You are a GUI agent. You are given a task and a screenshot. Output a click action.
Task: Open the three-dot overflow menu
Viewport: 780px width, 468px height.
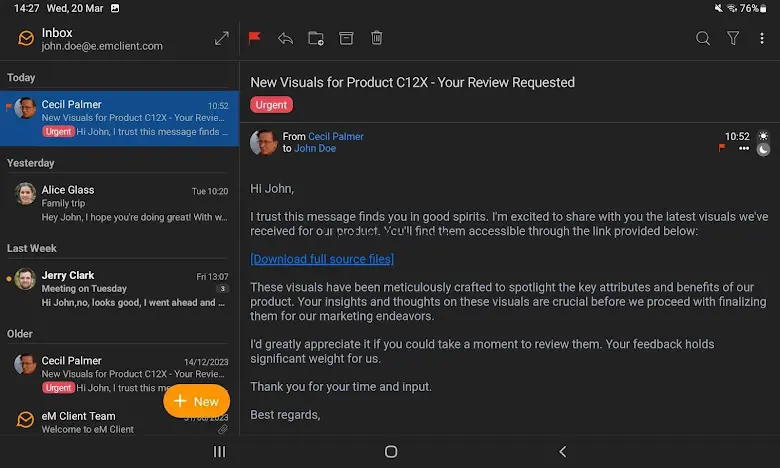tap(762, 38)
